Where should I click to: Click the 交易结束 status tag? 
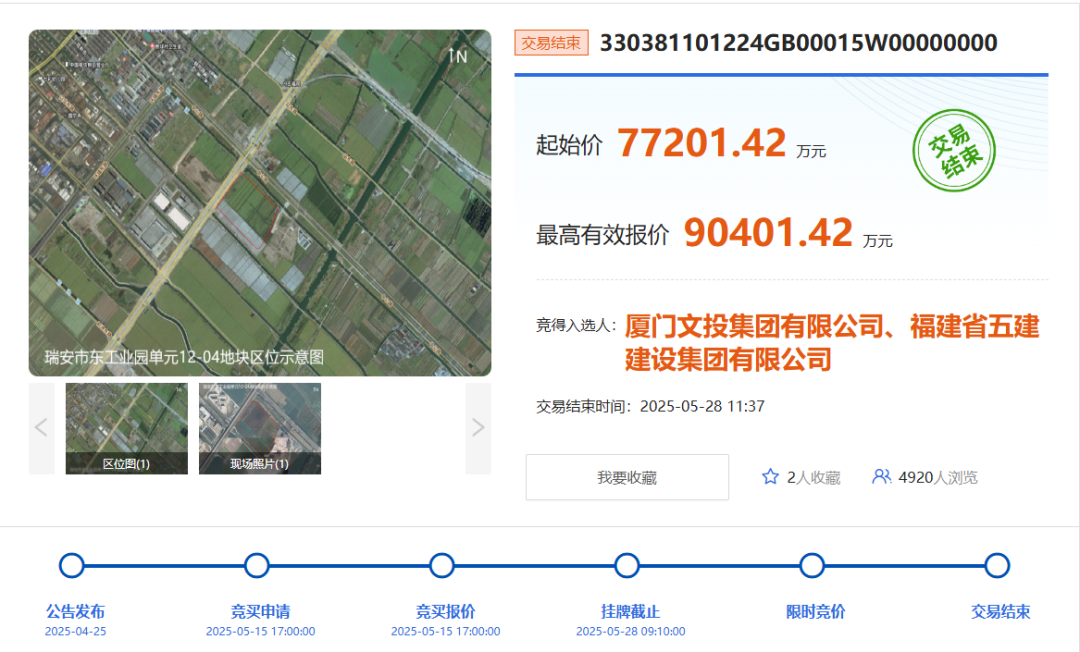[551, 43]
